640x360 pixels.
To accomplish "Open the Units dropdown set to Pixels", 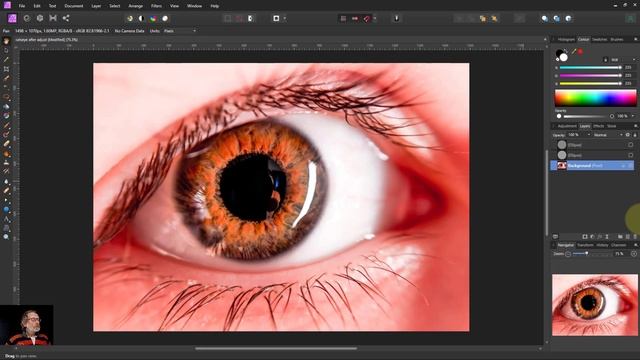I will [x=180, y=31].
